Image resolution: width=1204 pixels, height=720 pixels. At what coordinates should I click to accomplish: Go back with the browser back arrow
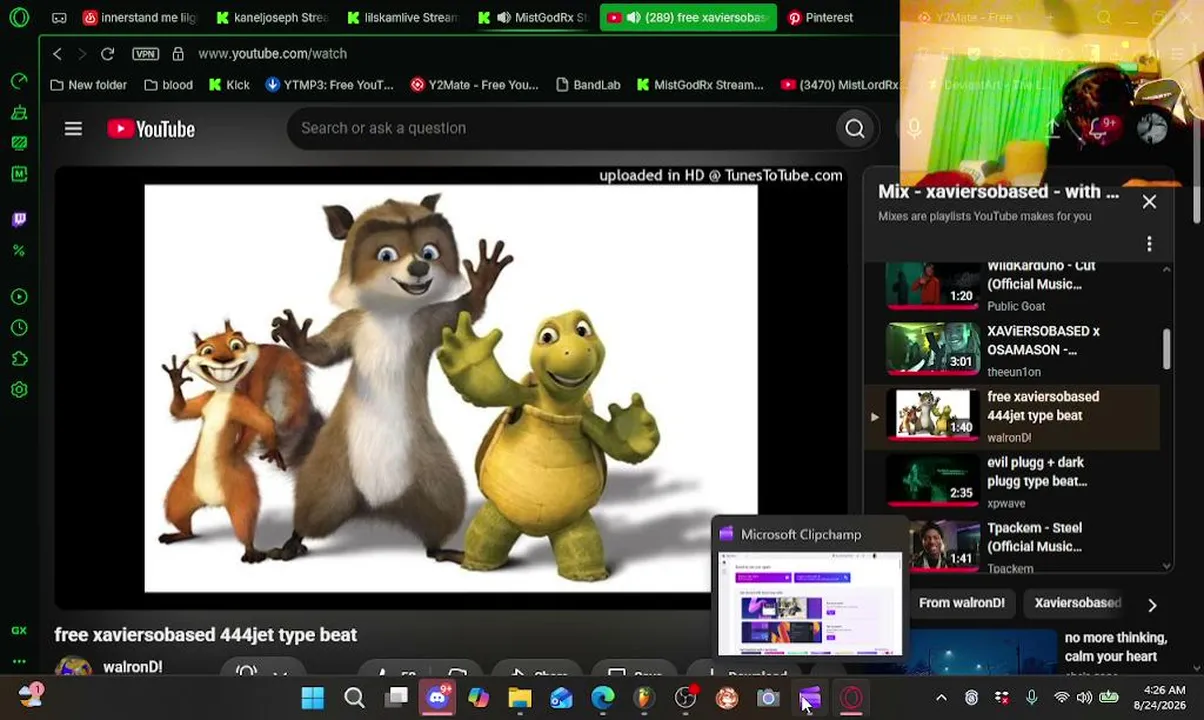57,54
